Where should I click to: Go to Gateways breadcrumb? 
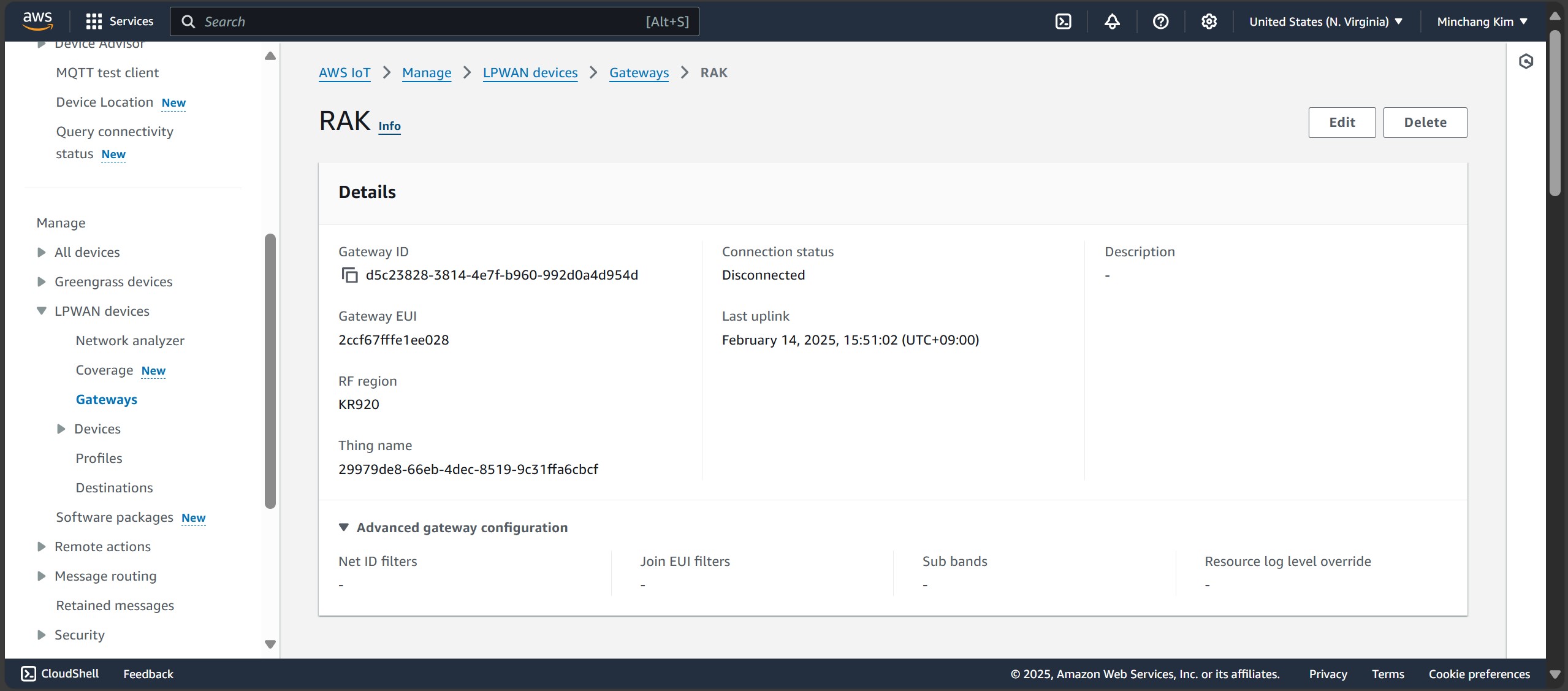pyautogui.click(x=639, y=72)
